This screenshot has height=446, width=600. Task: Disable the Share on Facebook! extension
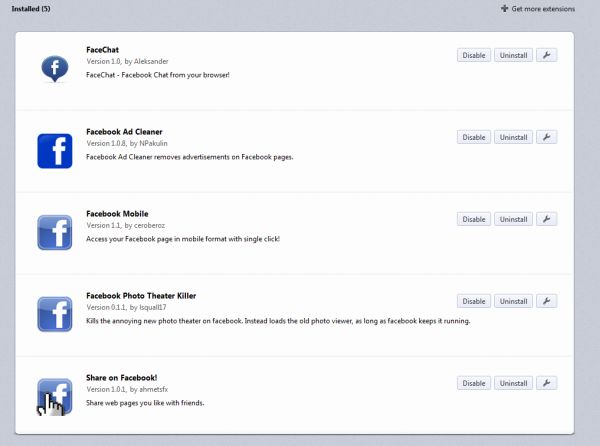point(474,383)
